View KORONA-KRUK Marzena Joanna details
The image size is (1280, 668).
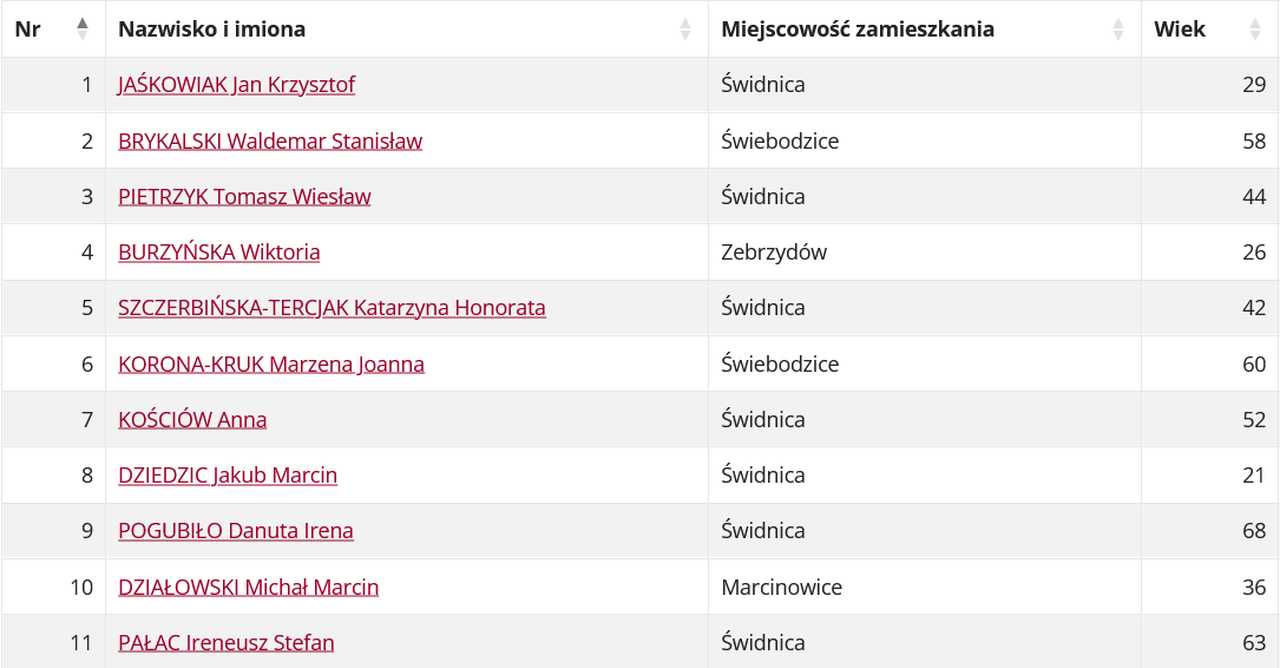(x=271, y=364)
